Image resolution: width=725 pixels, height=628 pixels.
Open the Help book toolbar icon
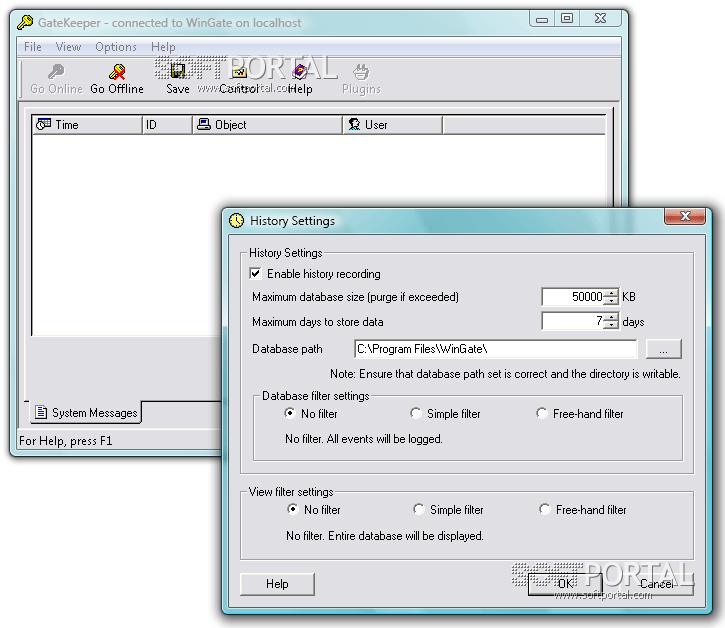click(300, 72)
